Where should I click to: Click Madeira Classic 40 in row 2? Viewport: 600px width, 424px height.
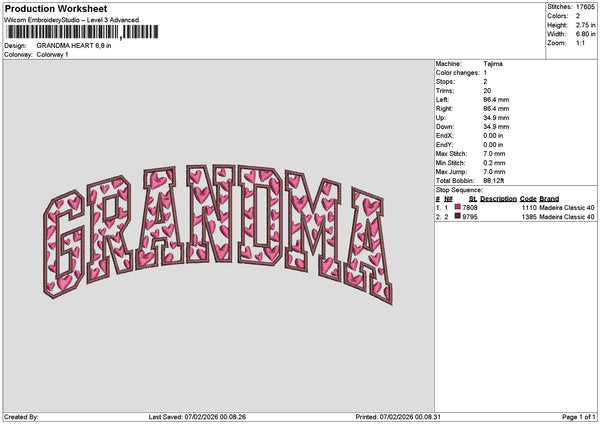(x=567, y=217)
